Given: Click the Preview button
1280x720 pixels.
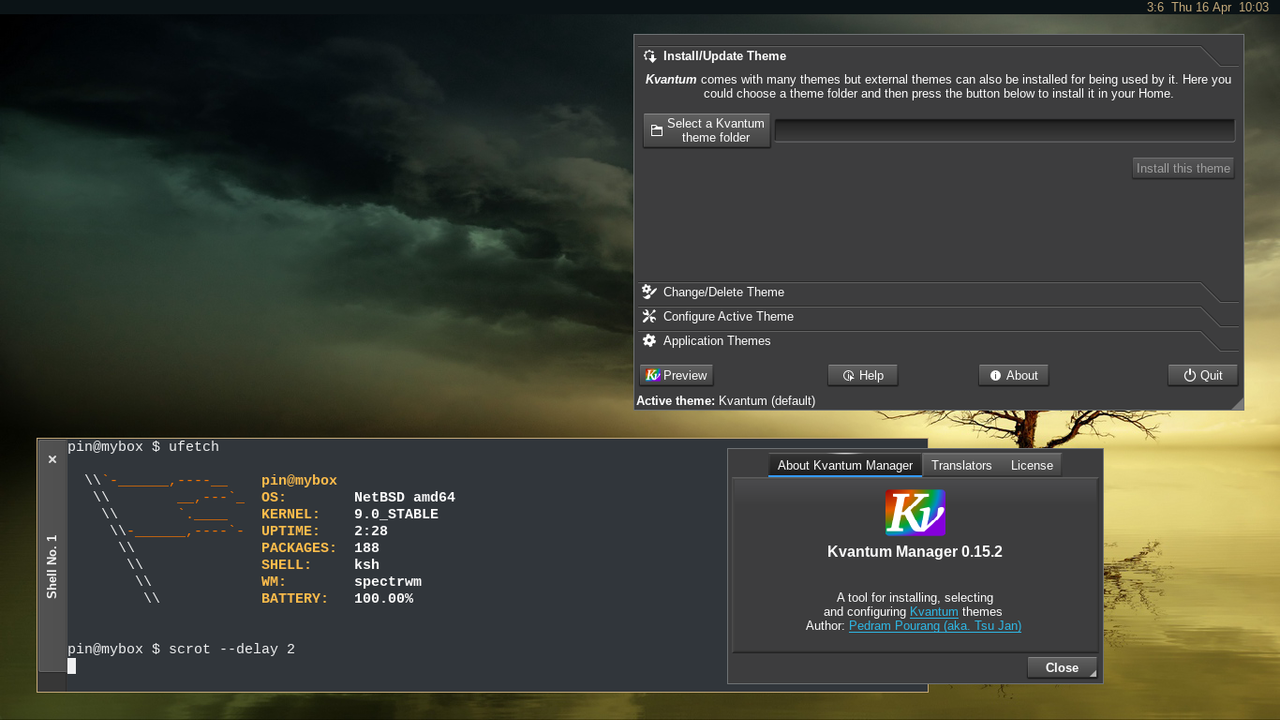Looking at the screenshot, I should click(x=677, y=375).
